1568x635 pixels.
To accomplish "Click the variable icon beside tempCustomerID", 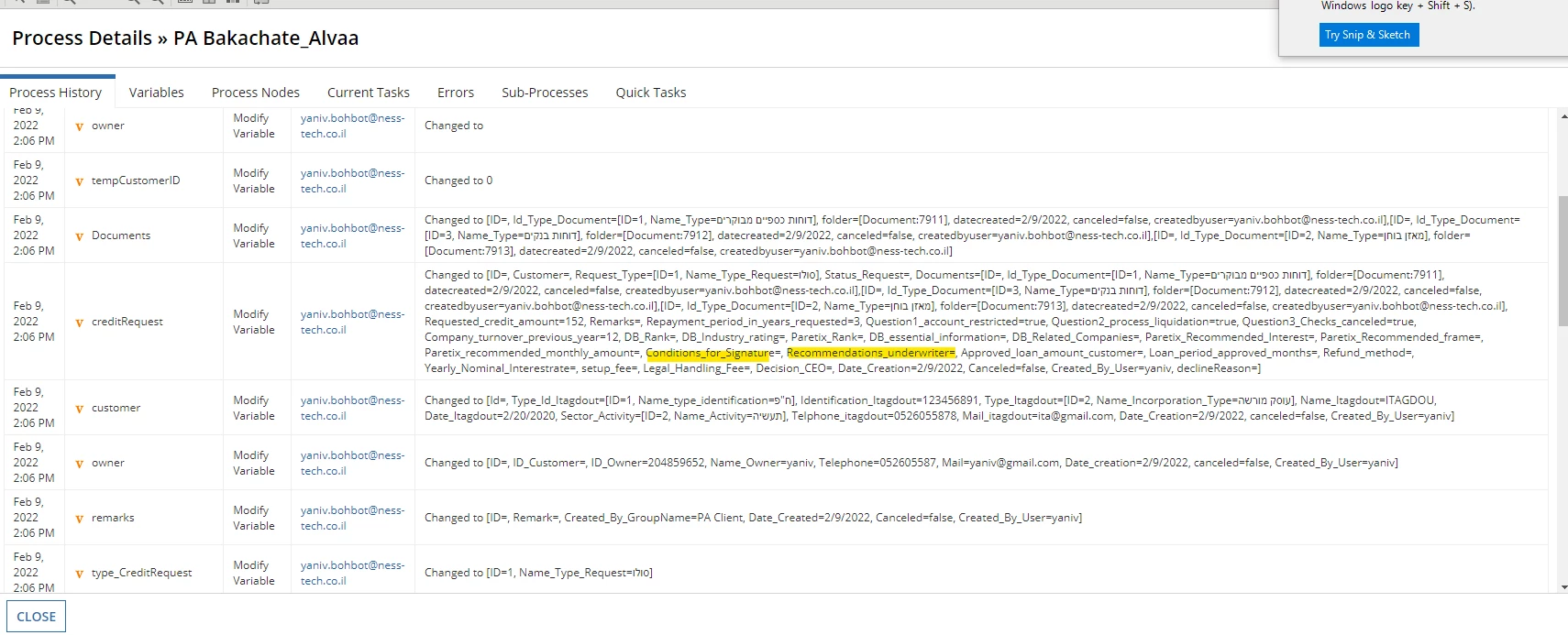I will 79,181.
